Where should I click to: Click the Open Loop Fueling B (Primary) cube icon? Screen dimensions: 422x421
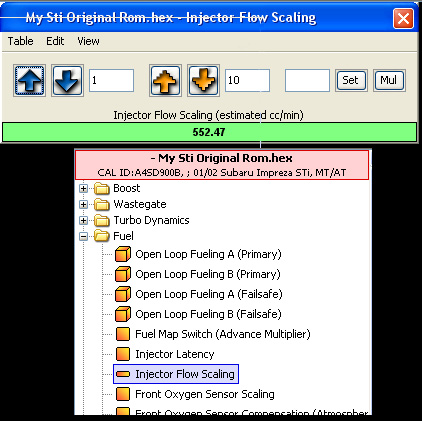[x=123, y=274]
